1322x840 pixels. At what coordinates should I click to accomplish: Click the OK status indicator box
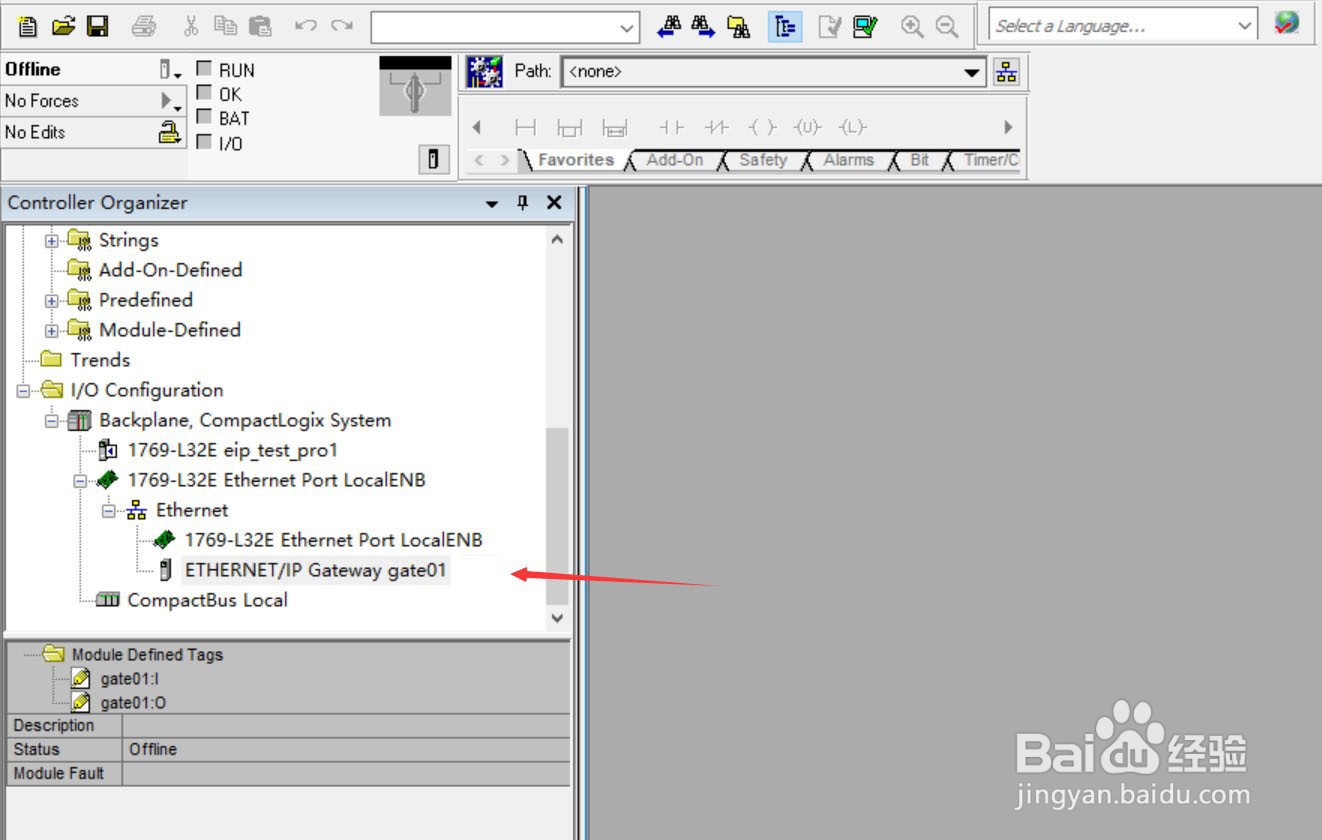pos(204,93)
